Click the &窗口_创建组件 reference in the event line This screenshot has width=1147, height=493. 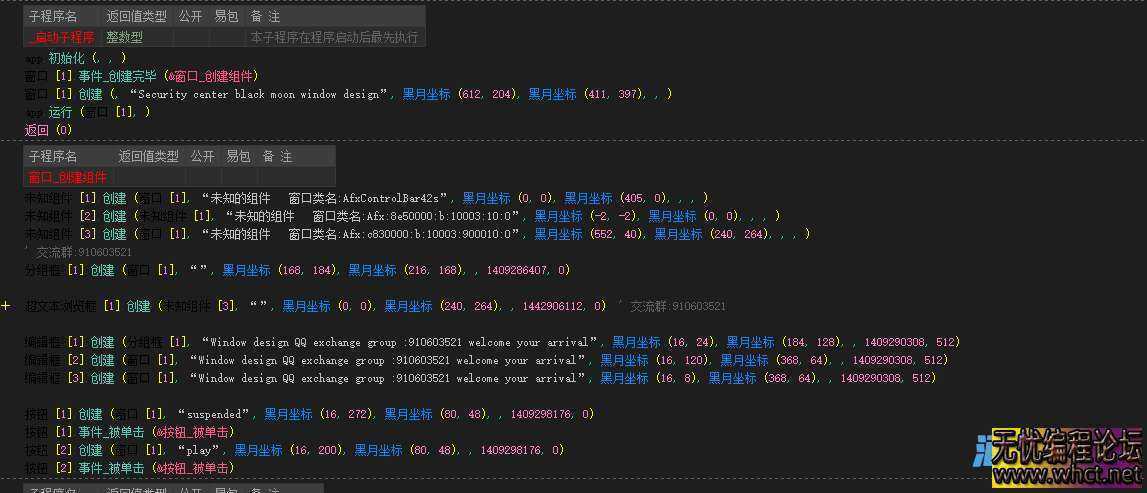(211, 76)
